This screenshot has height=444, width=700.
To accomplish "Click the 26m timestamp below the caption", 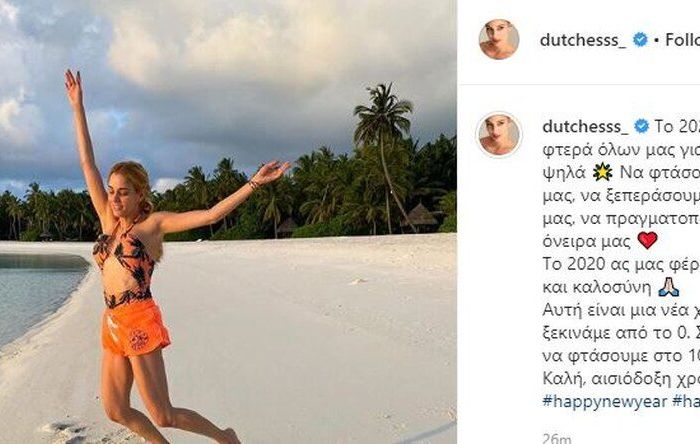I will (x=556, y=438).
